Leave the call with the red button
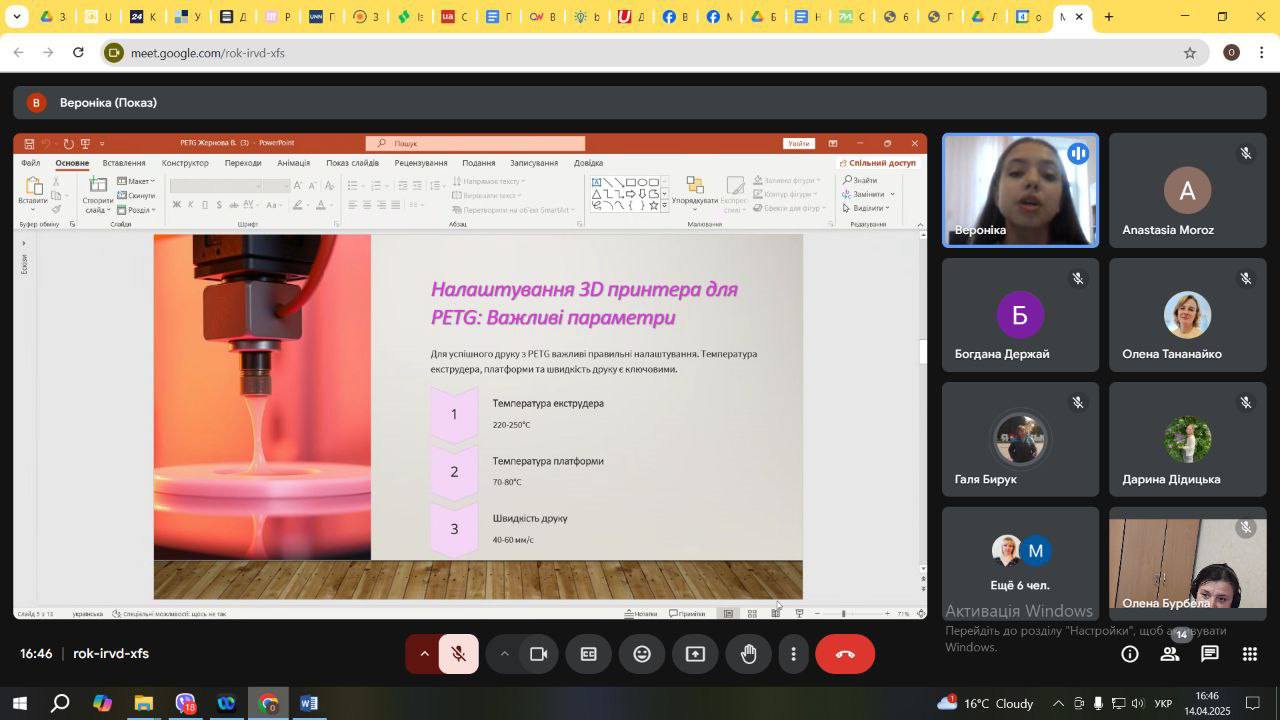Screen dimensions: 1280x720 point(845,654)
